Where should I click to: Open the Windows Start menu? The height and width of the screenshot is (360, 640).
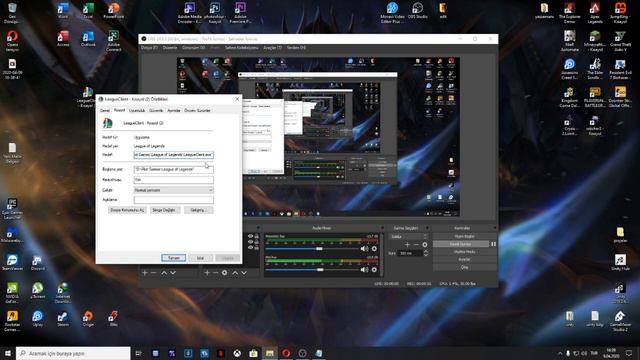(8, 353)
